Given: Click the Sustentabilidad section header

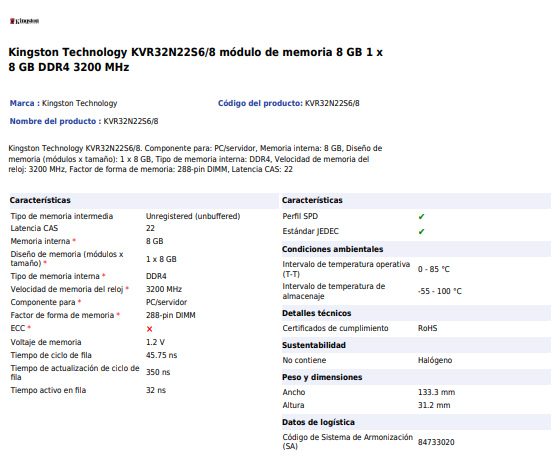Looking at the screenshot, I should pyautogui.click(x=416, y=345).
